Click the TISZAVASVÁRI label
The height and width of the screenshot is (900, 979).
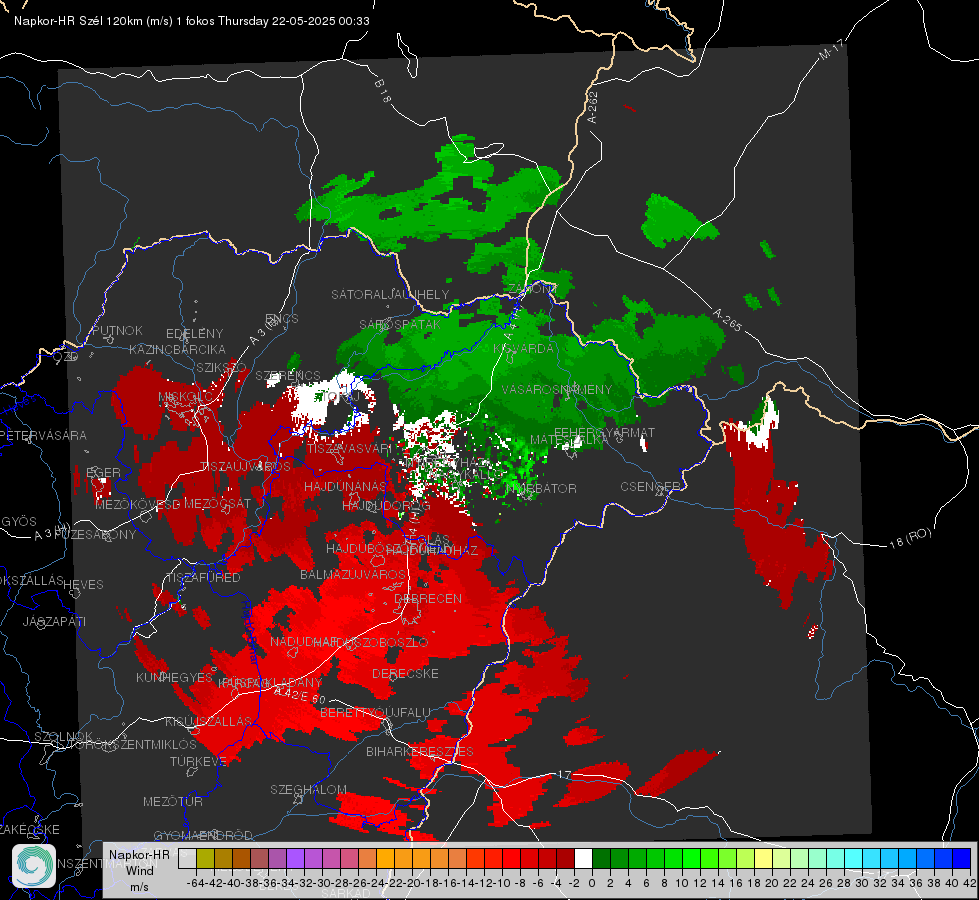pos(348,448)
